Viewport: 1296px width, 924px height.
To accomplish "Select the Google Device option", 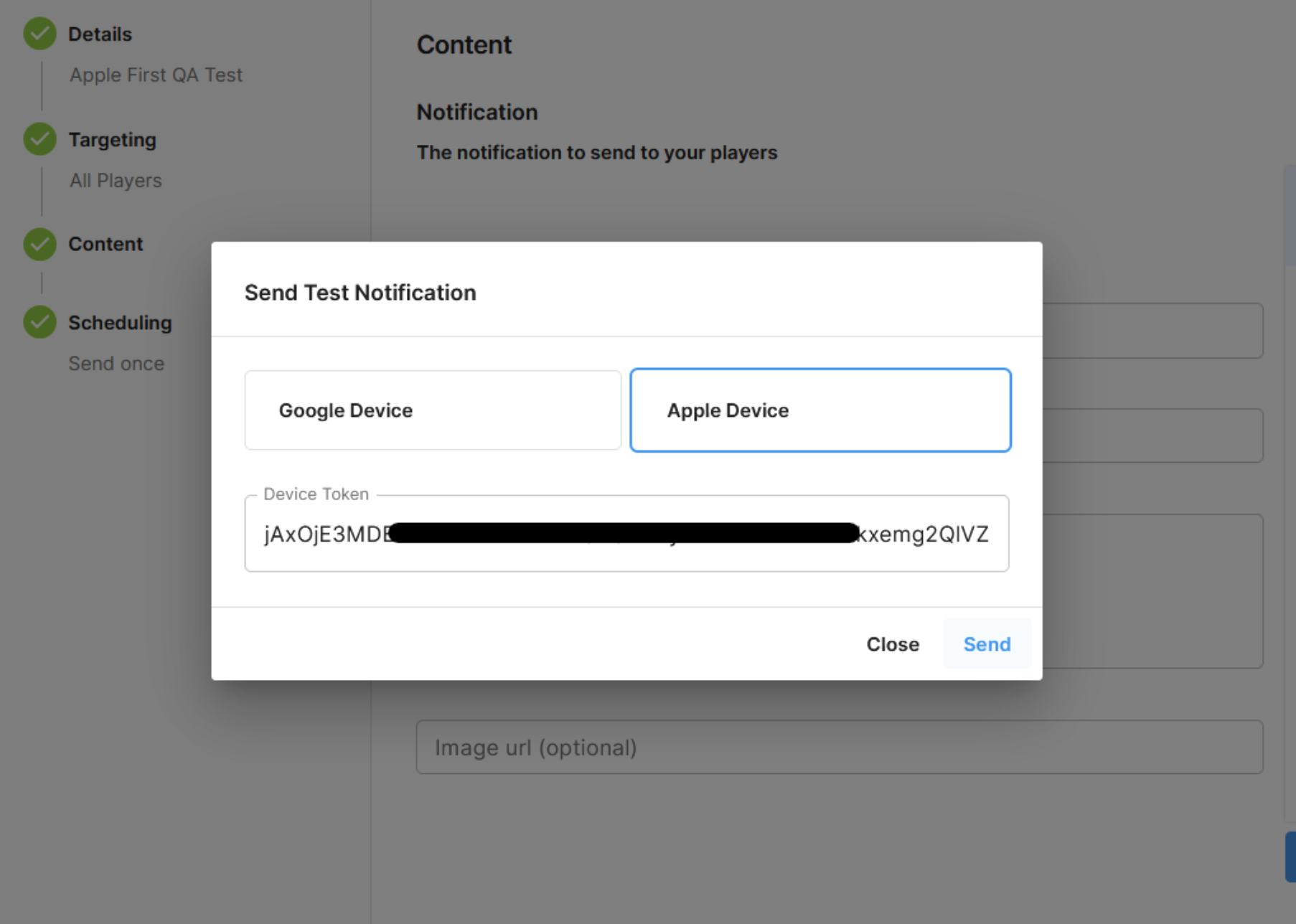I will pos(433,410).
